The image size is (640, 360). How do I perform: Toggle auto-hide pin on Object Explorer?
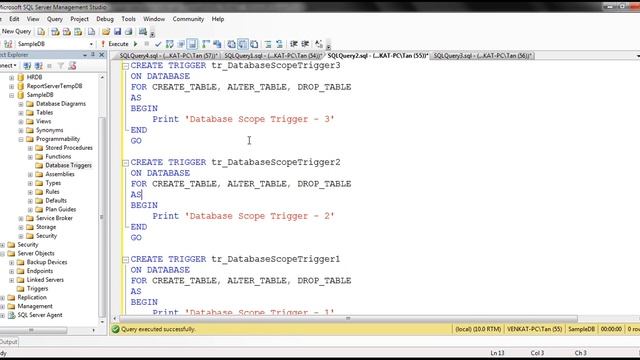coord(93,55)
